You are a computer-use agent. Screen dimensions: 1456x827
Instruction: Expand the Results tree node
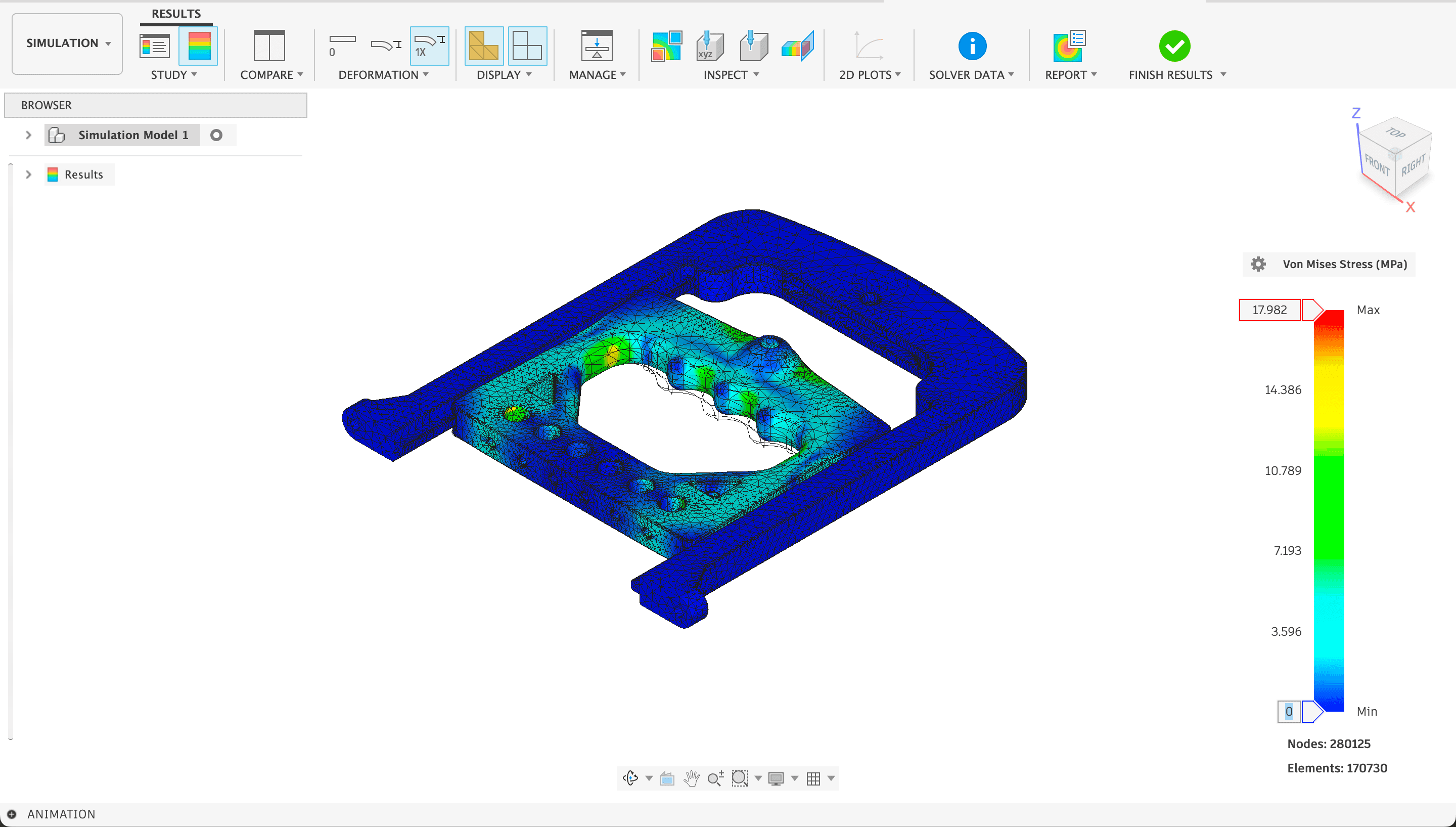coord(28,175)
